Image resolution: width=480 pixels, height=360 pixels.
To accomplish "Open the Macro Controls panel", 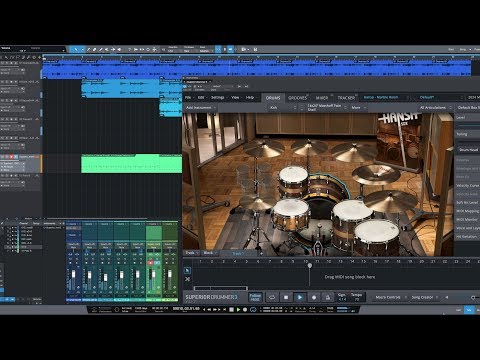I will coord(390,297).
